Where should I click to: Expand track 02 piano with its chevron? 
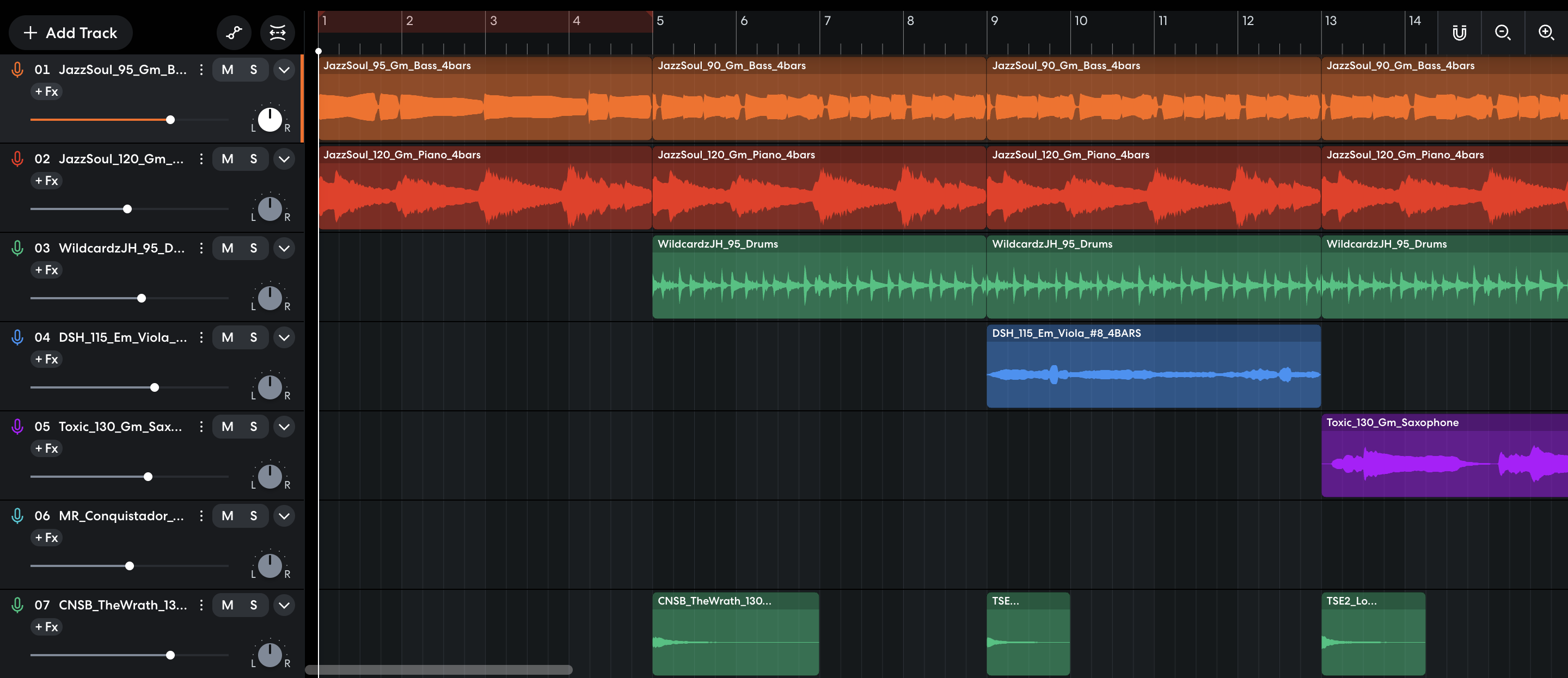[x=284, y=159]
